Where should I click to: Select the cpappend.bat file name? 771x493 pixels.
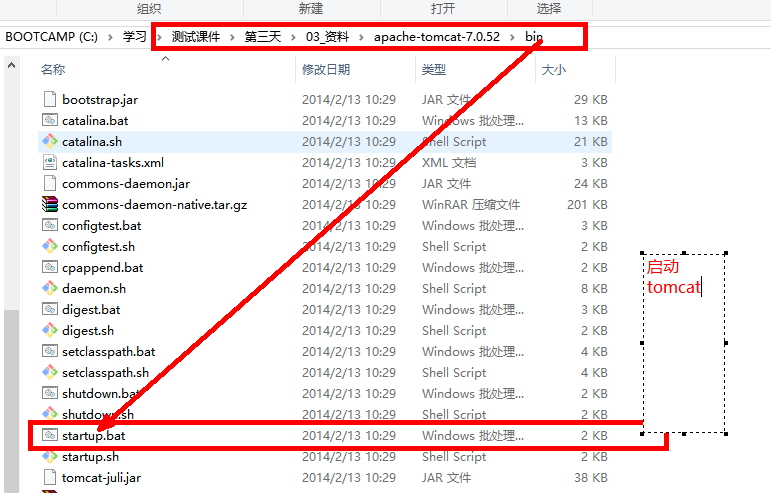click(102, 268)
